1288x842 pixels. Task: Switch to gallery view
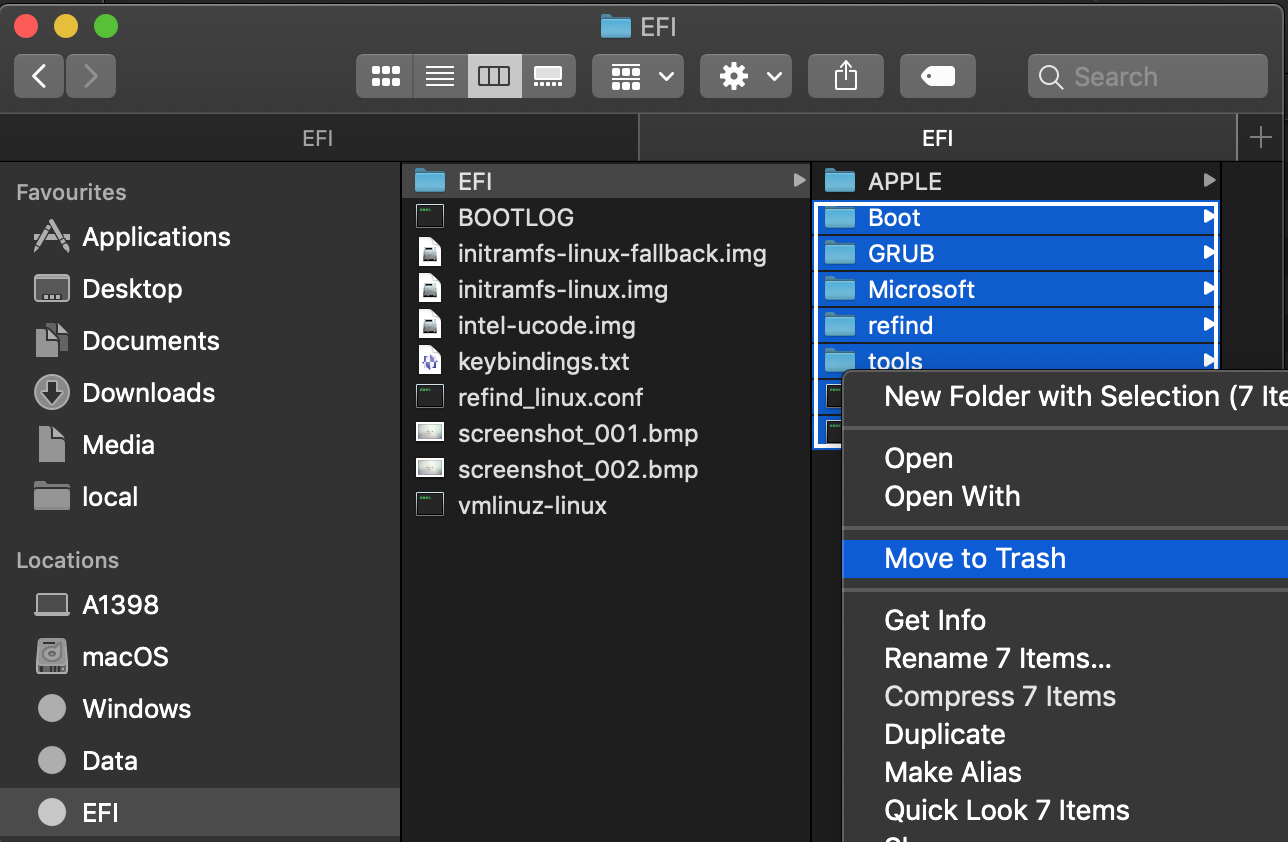[548, 76]
